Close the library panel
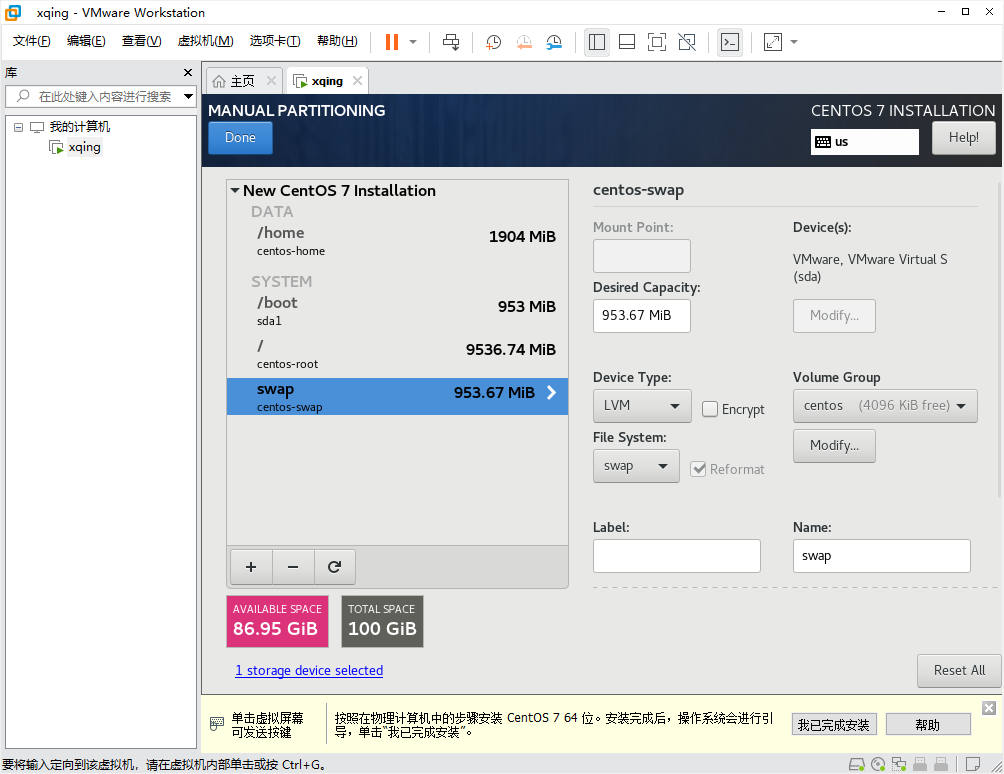1004x774 pixels. [188, 72]
